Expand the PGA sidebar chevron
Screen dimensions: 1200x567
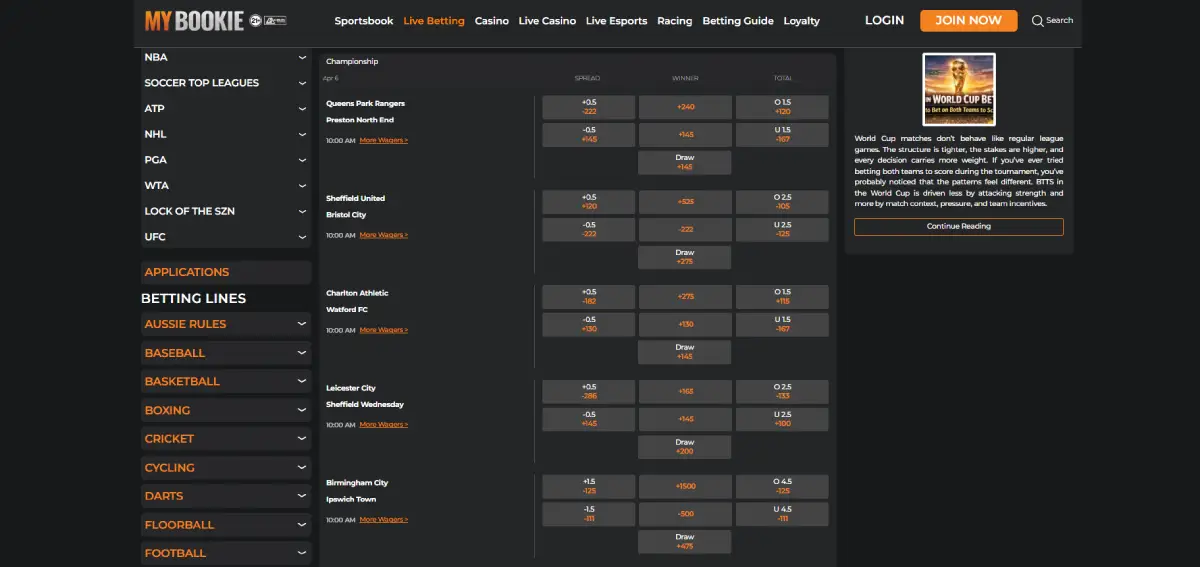tap(302, 160)
